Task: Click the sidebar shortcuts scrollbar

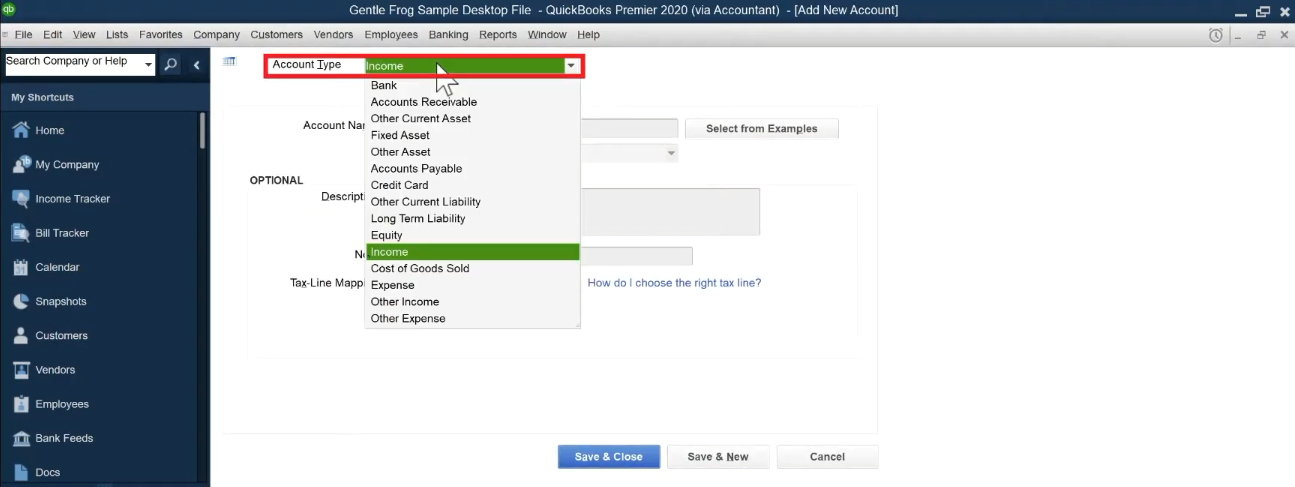Action: click(x=203, y=131)
